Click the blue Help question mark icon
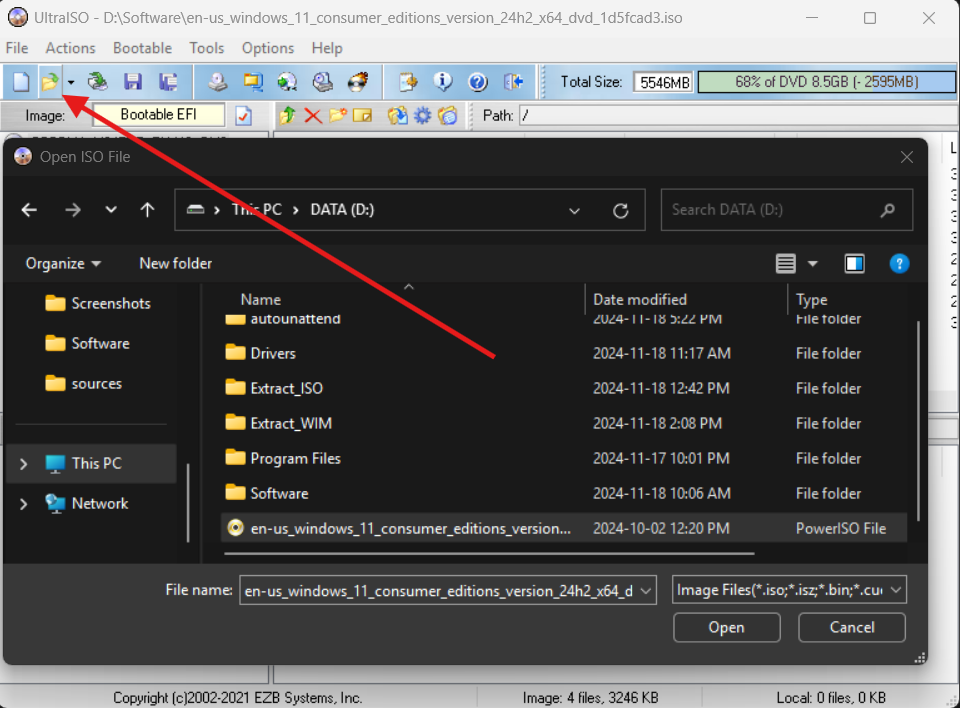Image resolution: width=960 pixels, height=708 pixels. (x=477, y=81)
